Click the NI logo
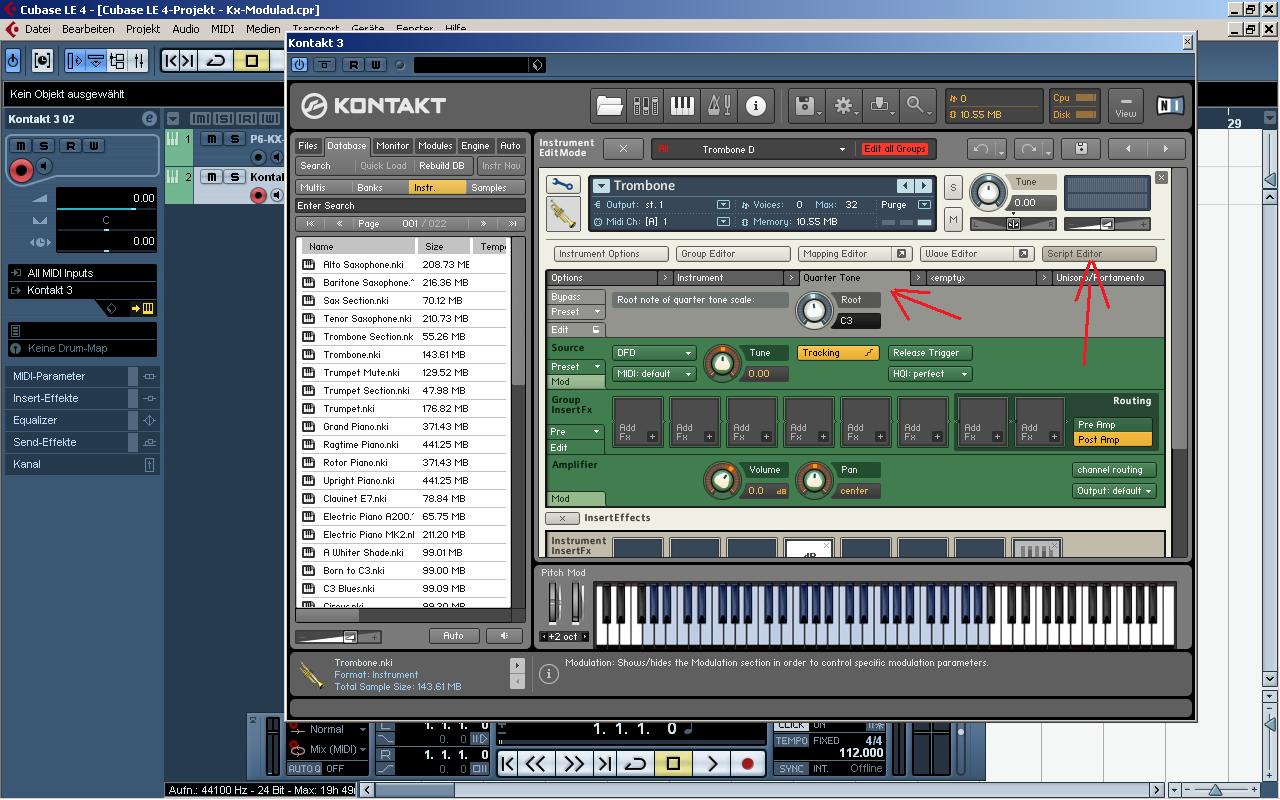The height and width of the screenshot is (800, 1280). point(1169,105)
